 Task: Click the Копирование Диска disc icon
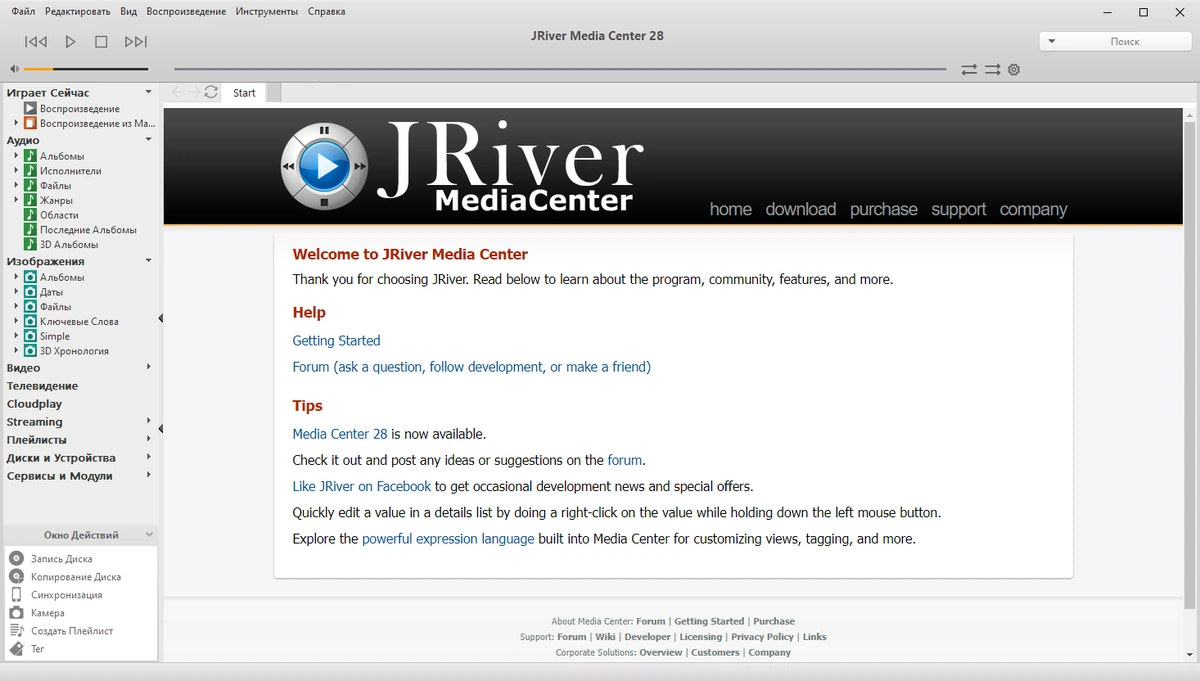pos(16,577)
